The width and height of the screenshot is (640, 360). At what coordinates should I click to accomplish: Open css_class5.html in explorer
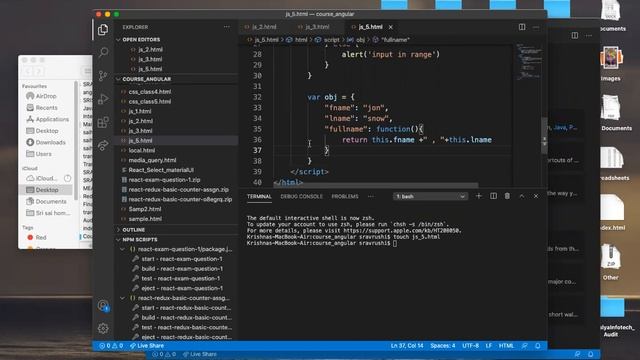click(x=150, y=101)
